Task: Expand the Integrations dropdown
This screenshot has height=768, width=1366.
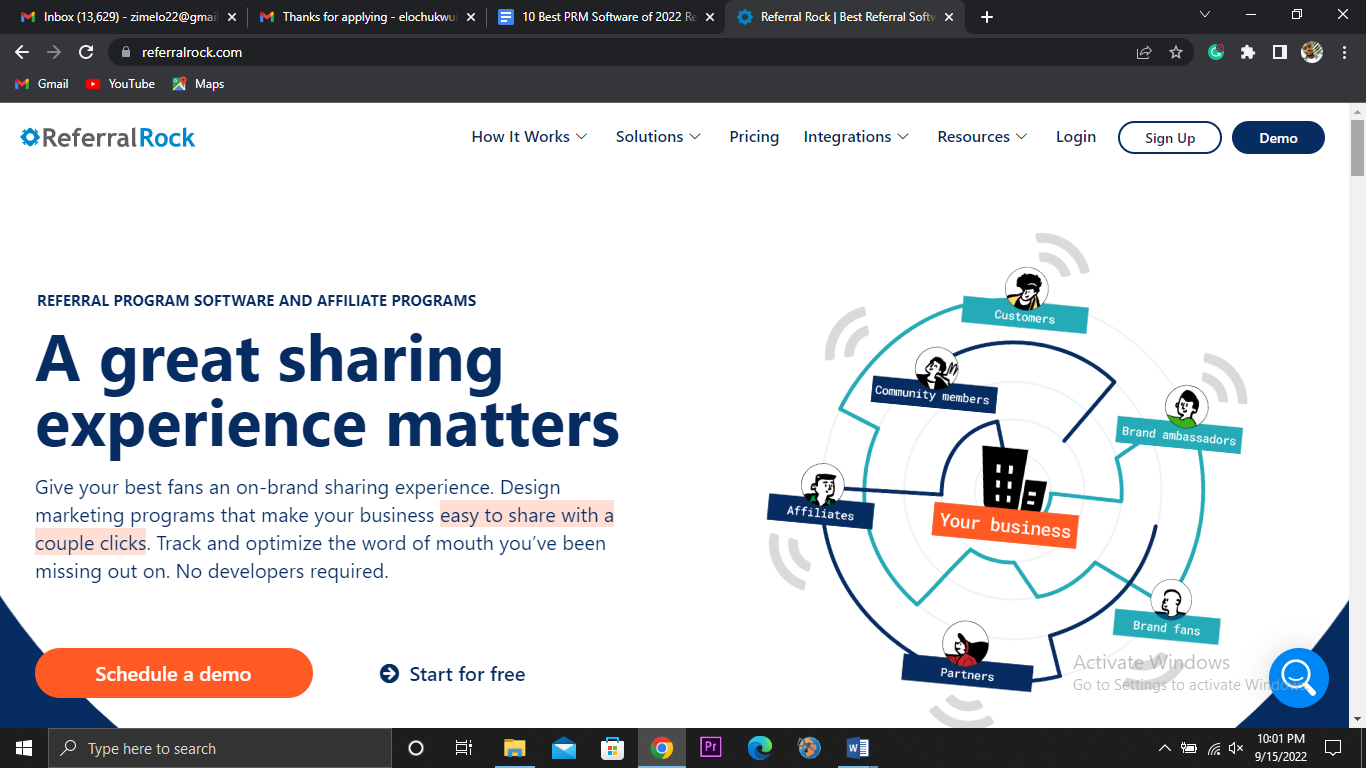Action: click(856, 137)
